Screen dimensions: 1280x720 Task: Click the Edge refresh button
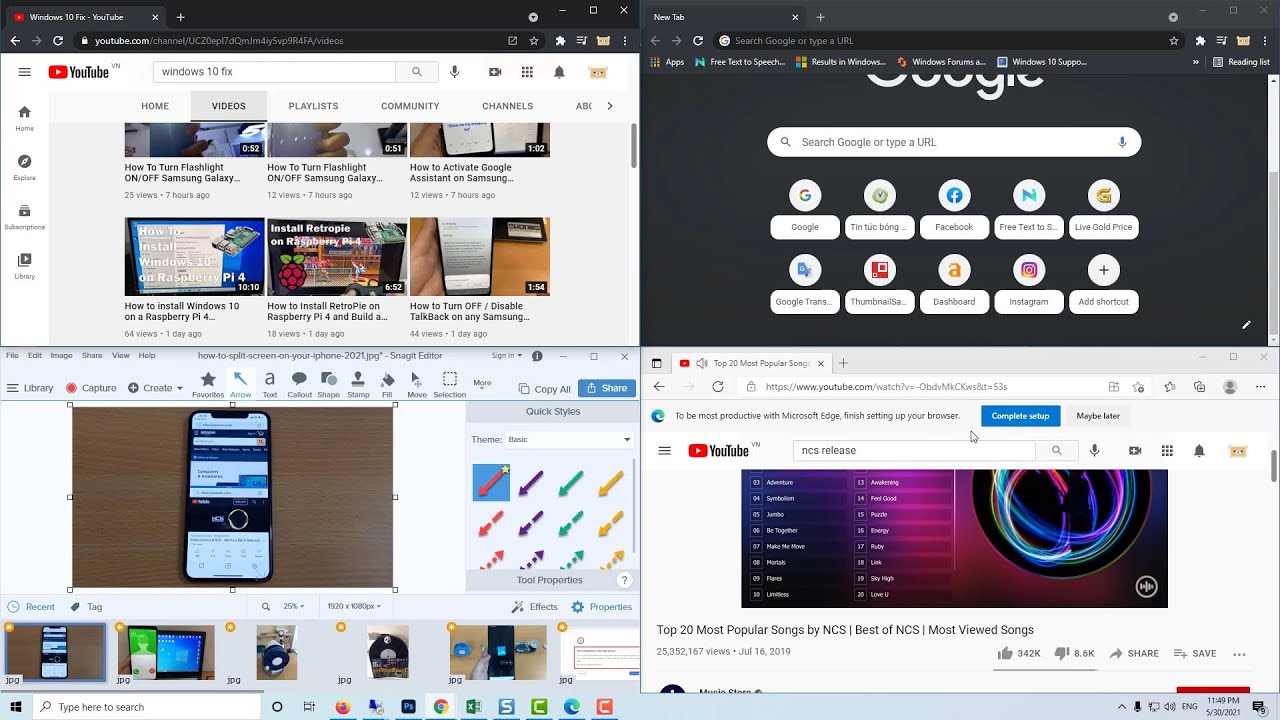click(718, 387)
